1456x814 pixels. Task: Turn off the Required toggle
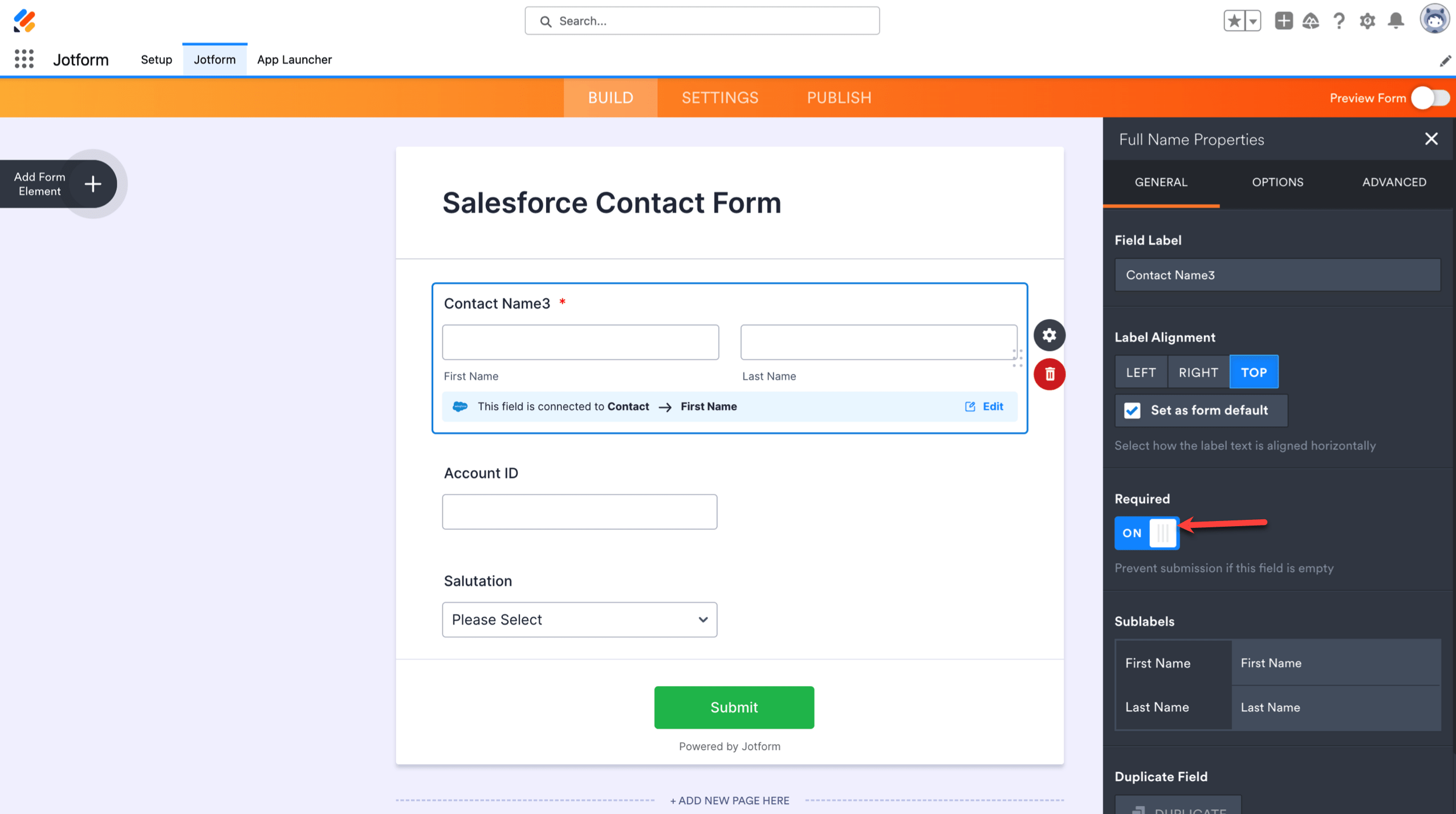[x=1146, y=533]
